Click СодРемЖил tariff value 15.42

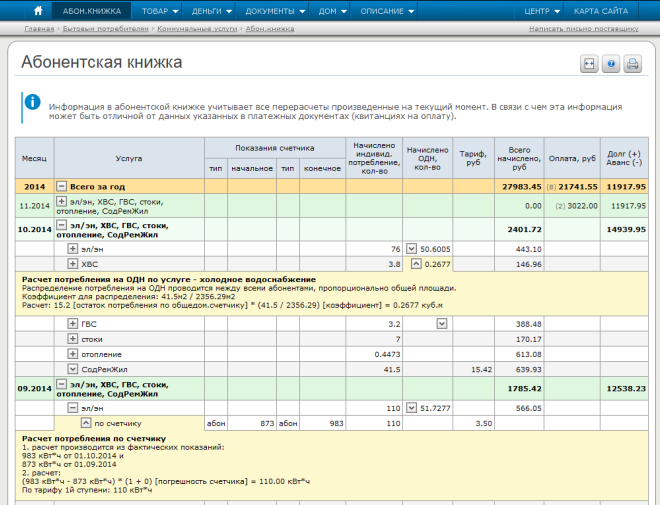point(482,369)
